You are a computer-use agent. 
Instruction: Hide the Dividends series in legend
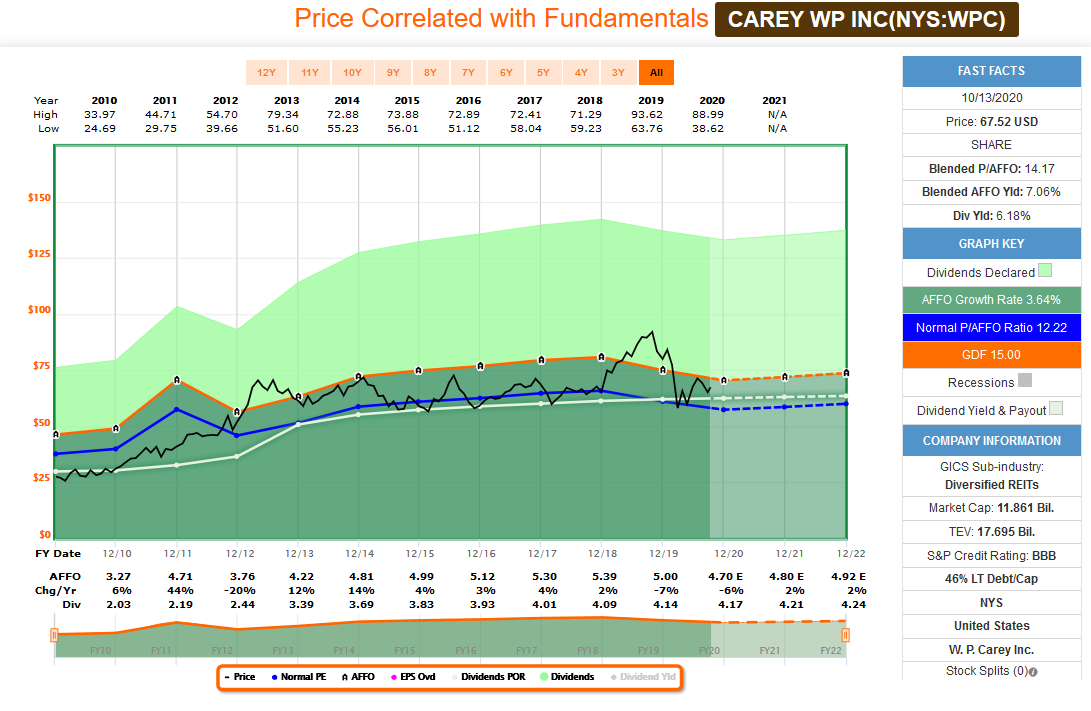tap(567, 677)
